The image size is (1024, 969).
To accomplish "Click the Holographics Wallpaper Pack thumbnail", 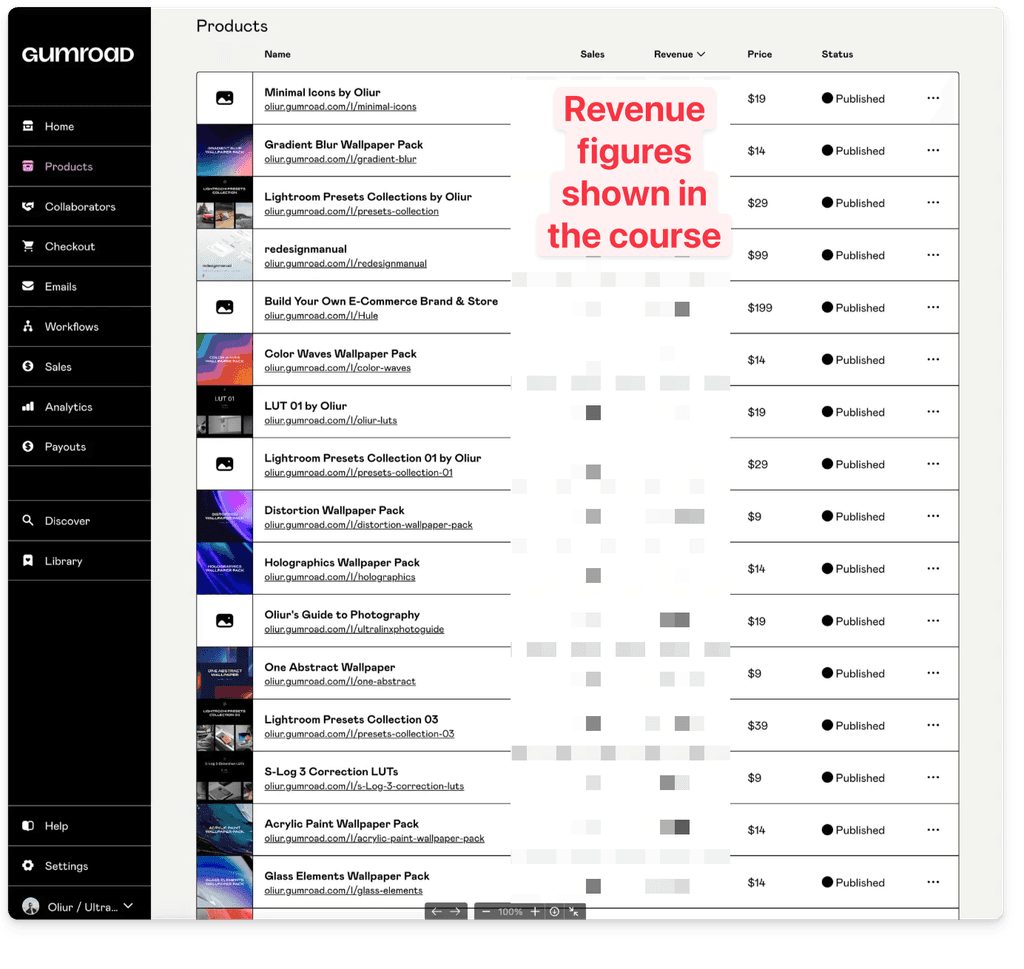I will click(x=225, y=568).
